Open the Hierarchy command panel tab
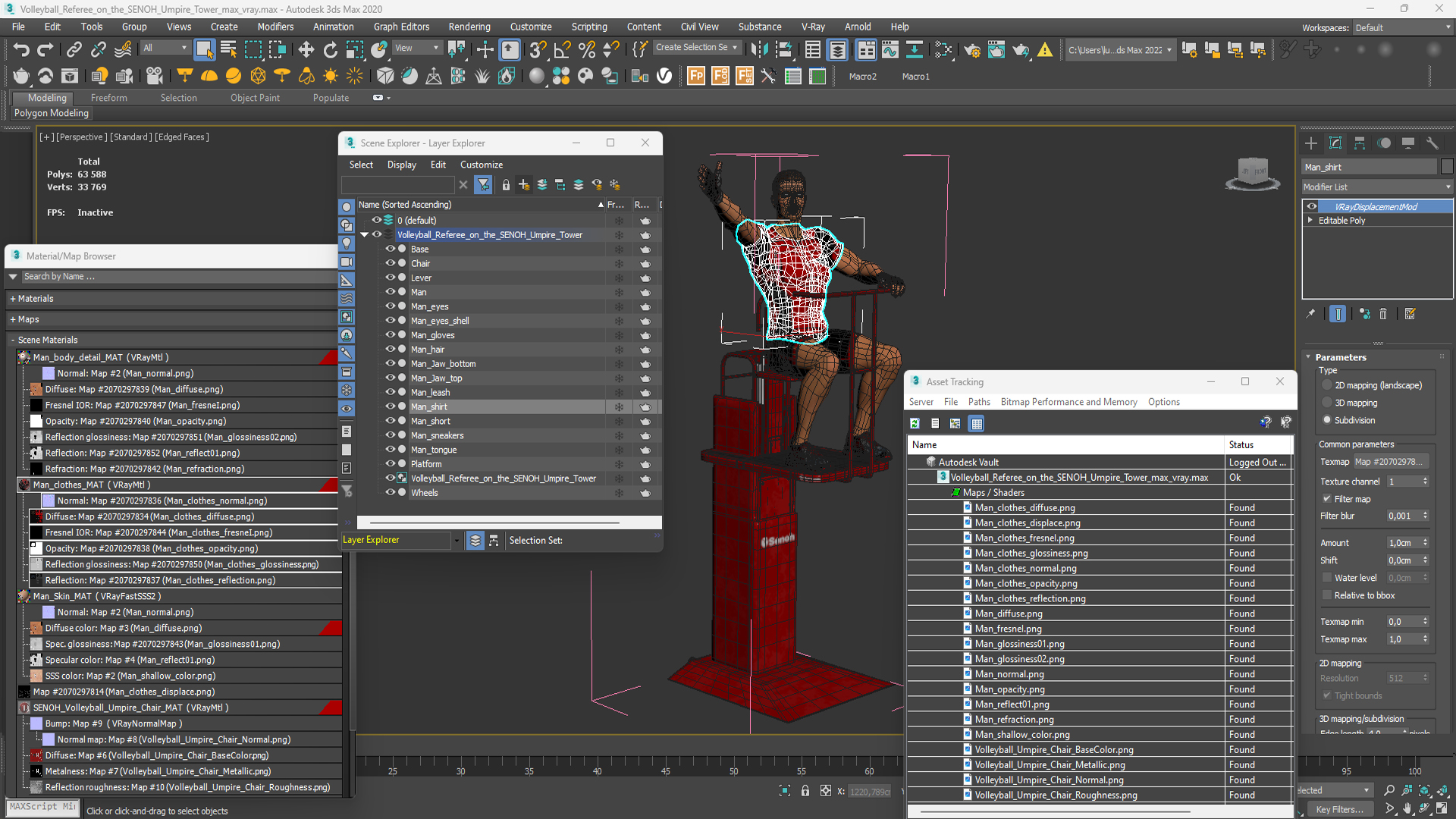 (1360, 143)
